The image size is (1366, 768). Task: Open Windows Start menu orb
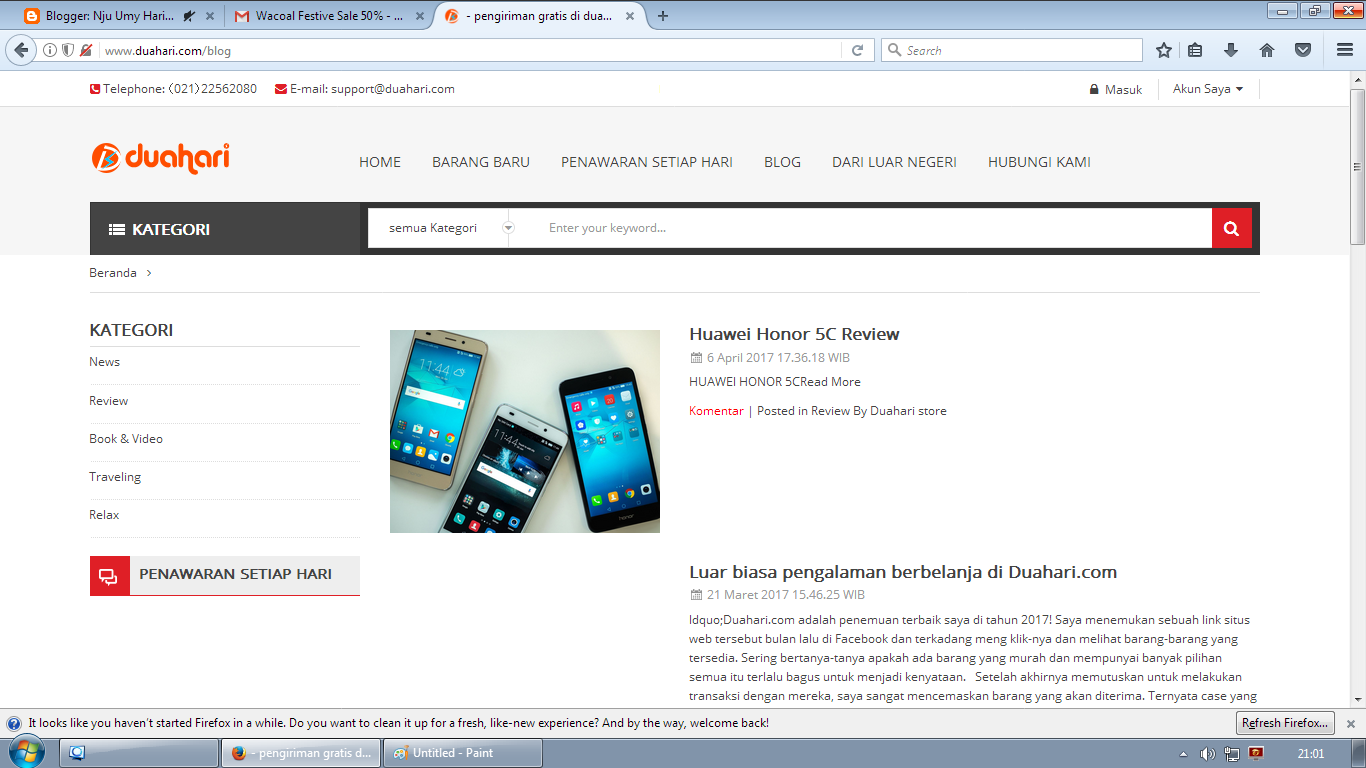coord(28,753)
